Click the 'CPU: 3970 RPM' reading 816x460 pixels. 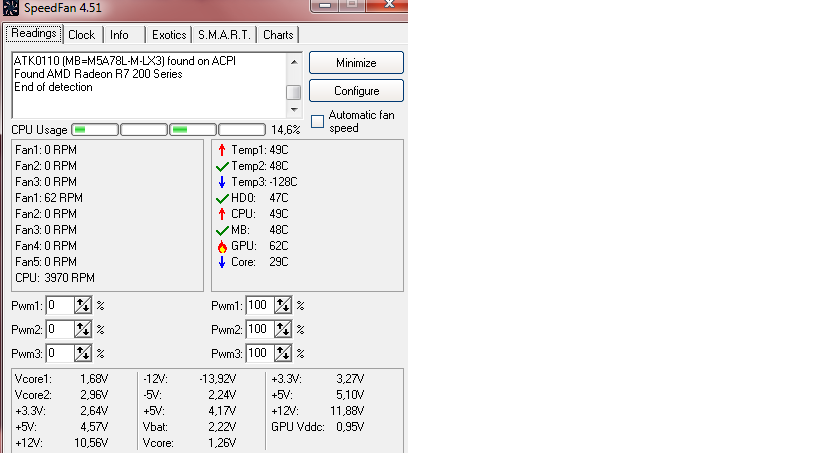tap(55, 278)
